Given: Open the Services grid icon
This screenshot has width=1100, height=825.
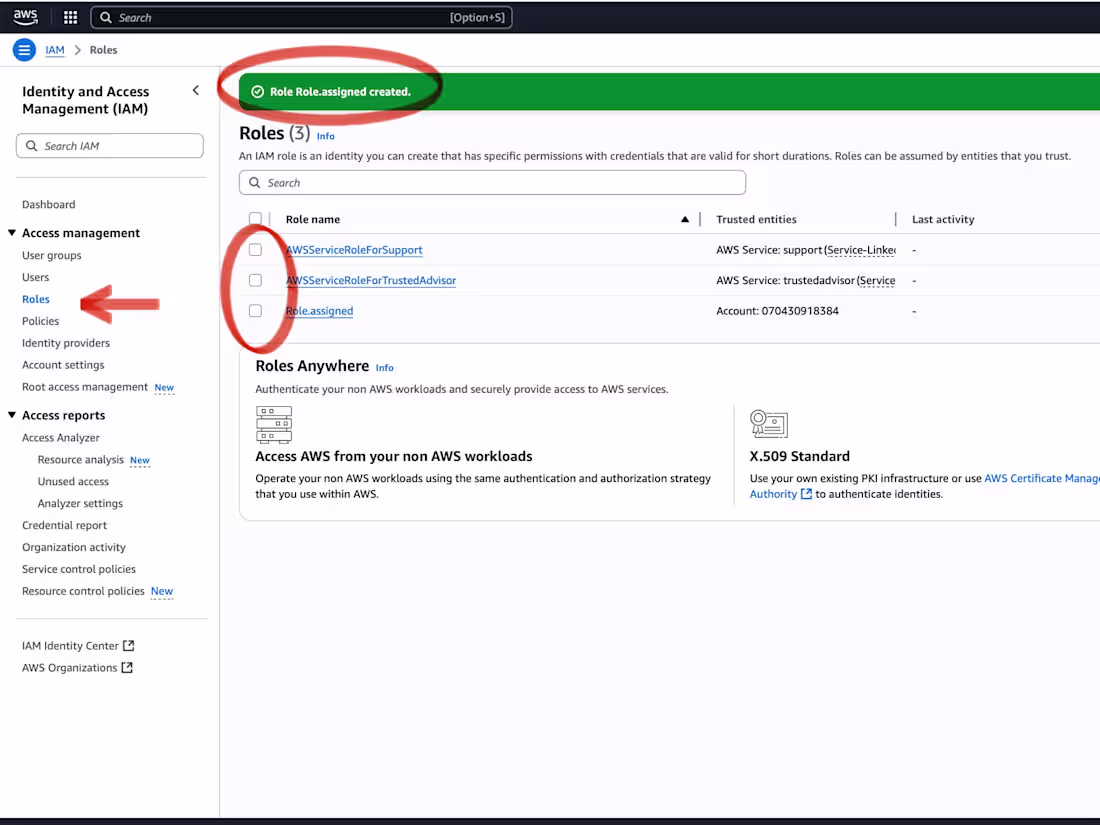Looking at the screenshot, I should (x=69, y=16).
